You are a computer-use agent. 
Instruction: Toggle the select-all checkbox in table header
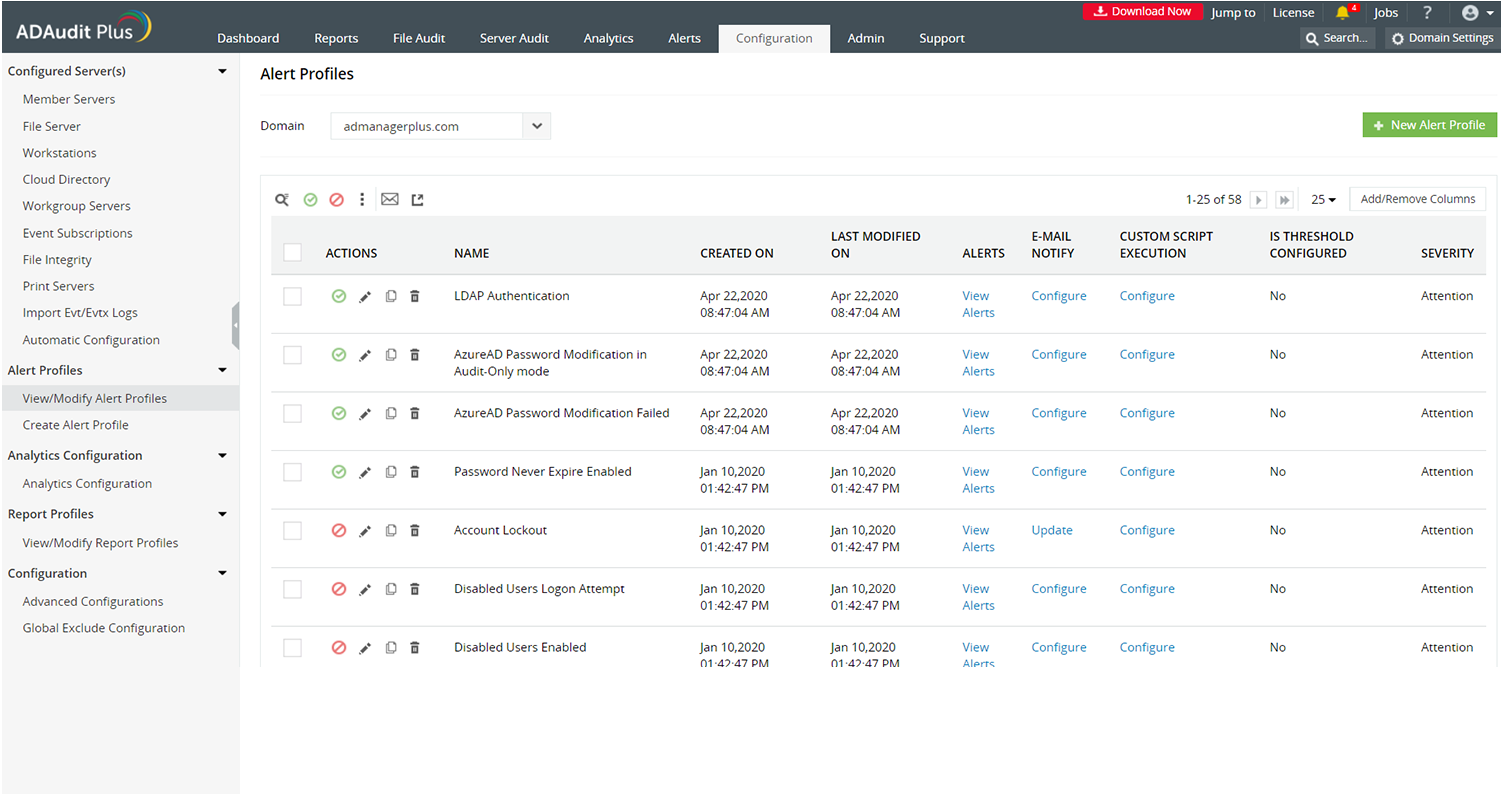292,253
